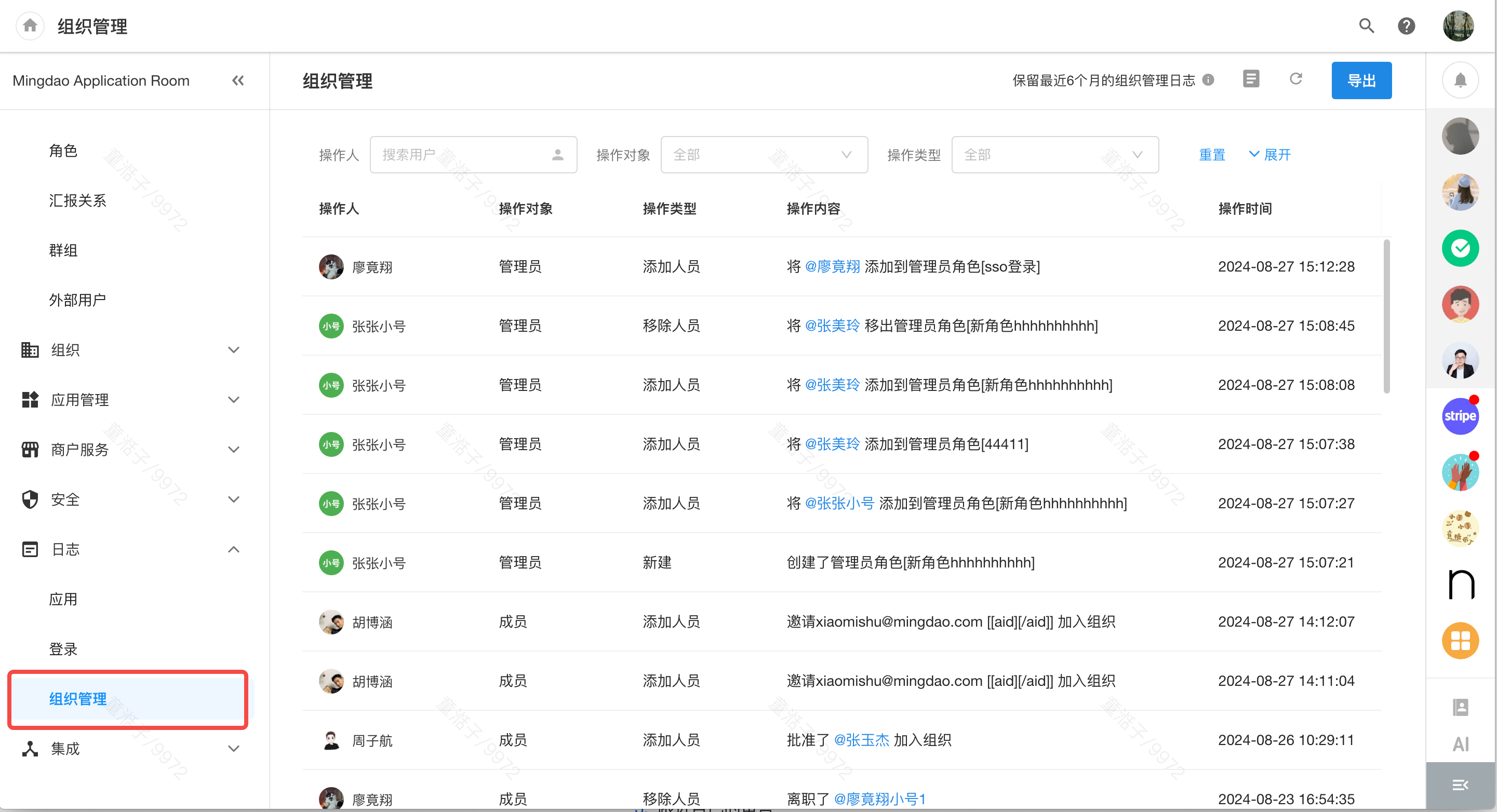Click the 安全 shield icon
The width and height of the screenshot is (1497, 812).
30,499
